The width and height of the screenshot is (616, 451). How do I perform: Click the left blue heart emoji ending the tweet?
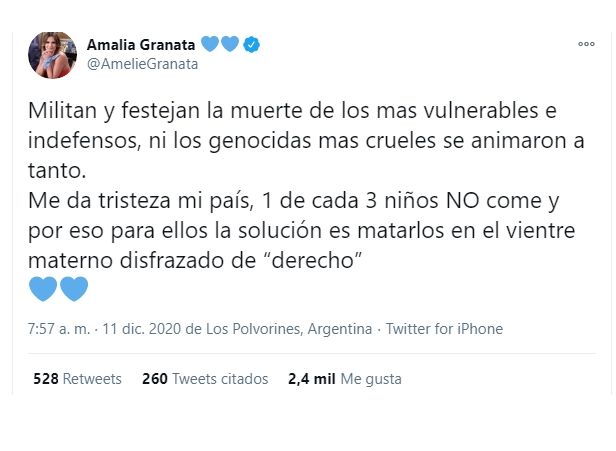click(44, 290)
